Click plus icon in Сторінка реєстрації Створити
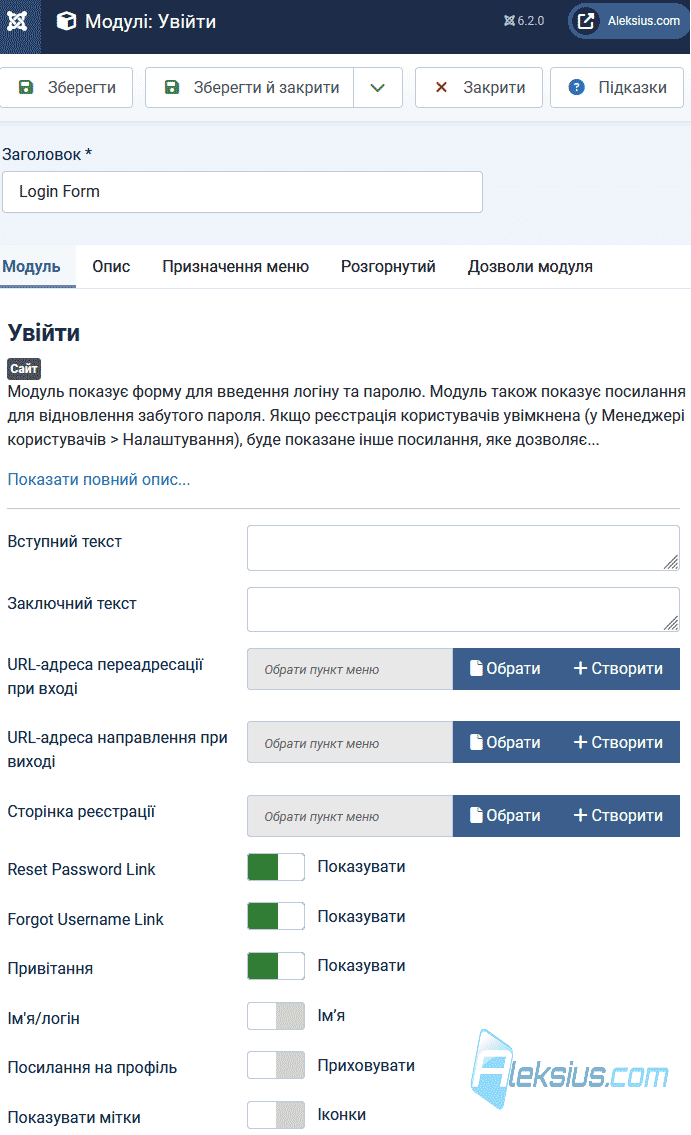691x1135 pixels. point(580,815)
